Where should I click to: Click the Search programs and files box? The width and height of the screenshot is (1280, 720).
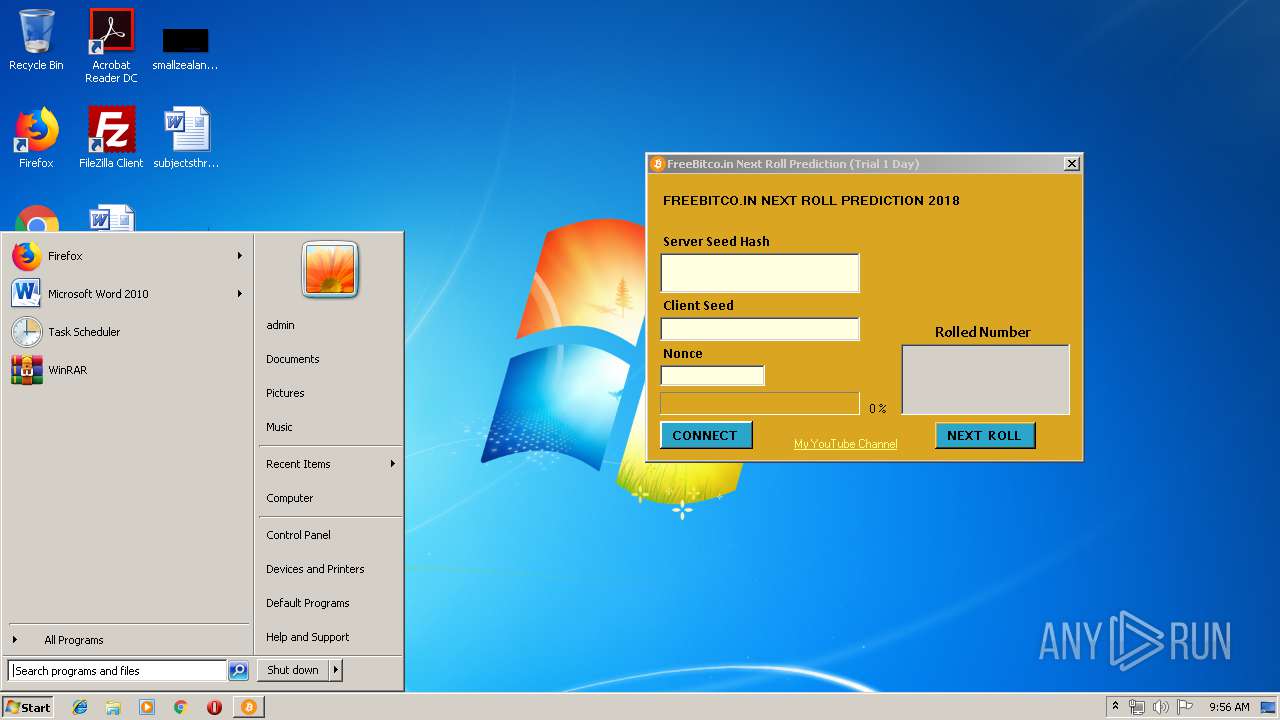coord(118,671)
